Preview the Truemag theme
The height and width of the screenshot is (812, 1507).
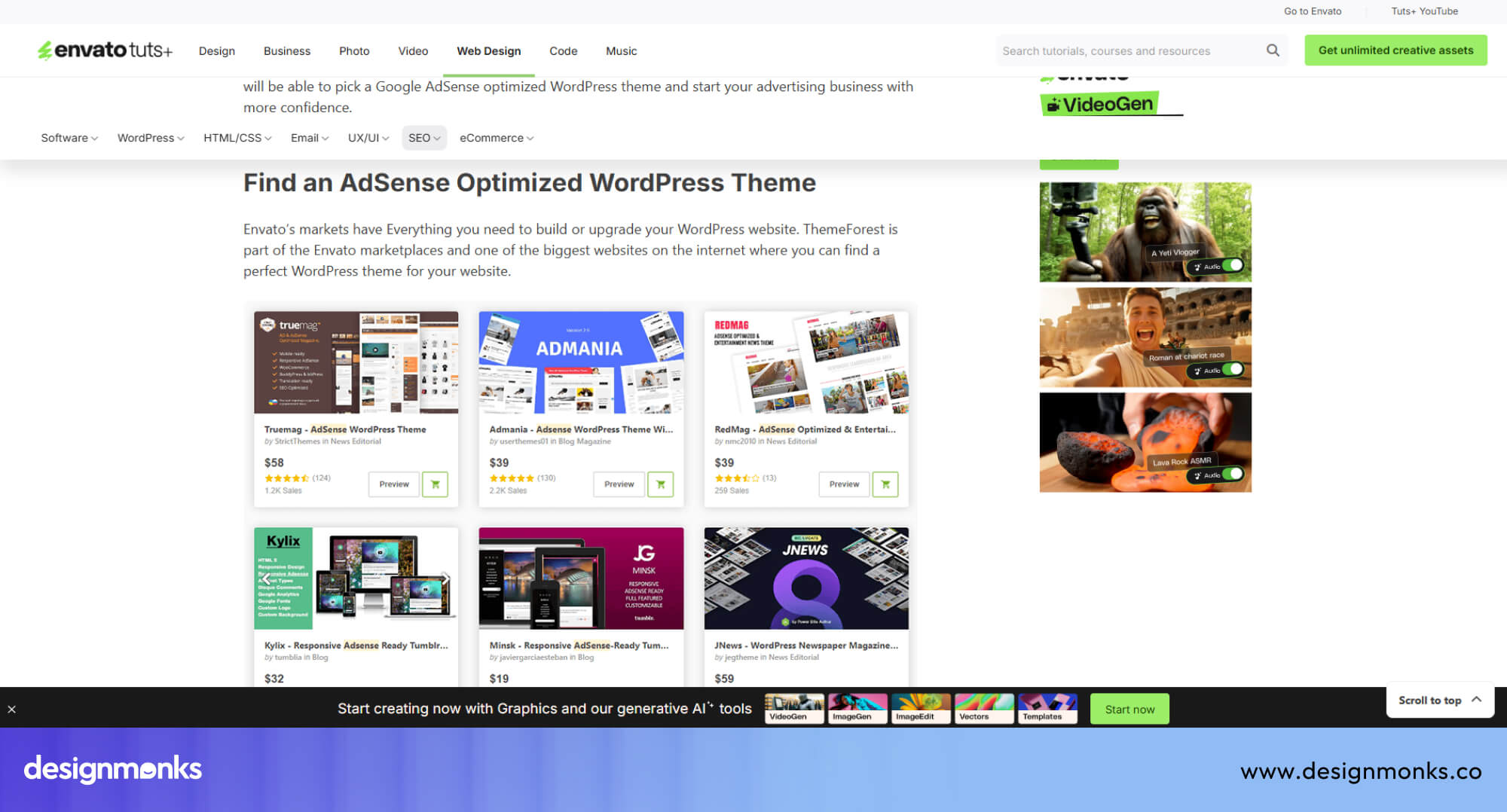click(x=394, y=484)
